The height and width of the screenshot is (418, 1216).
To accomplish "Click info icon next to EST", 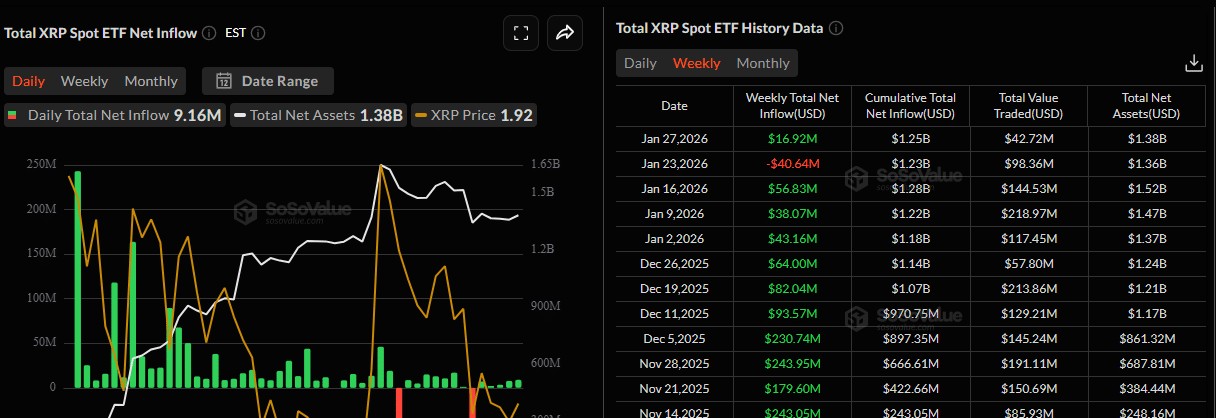I will [x=258, y=33].
